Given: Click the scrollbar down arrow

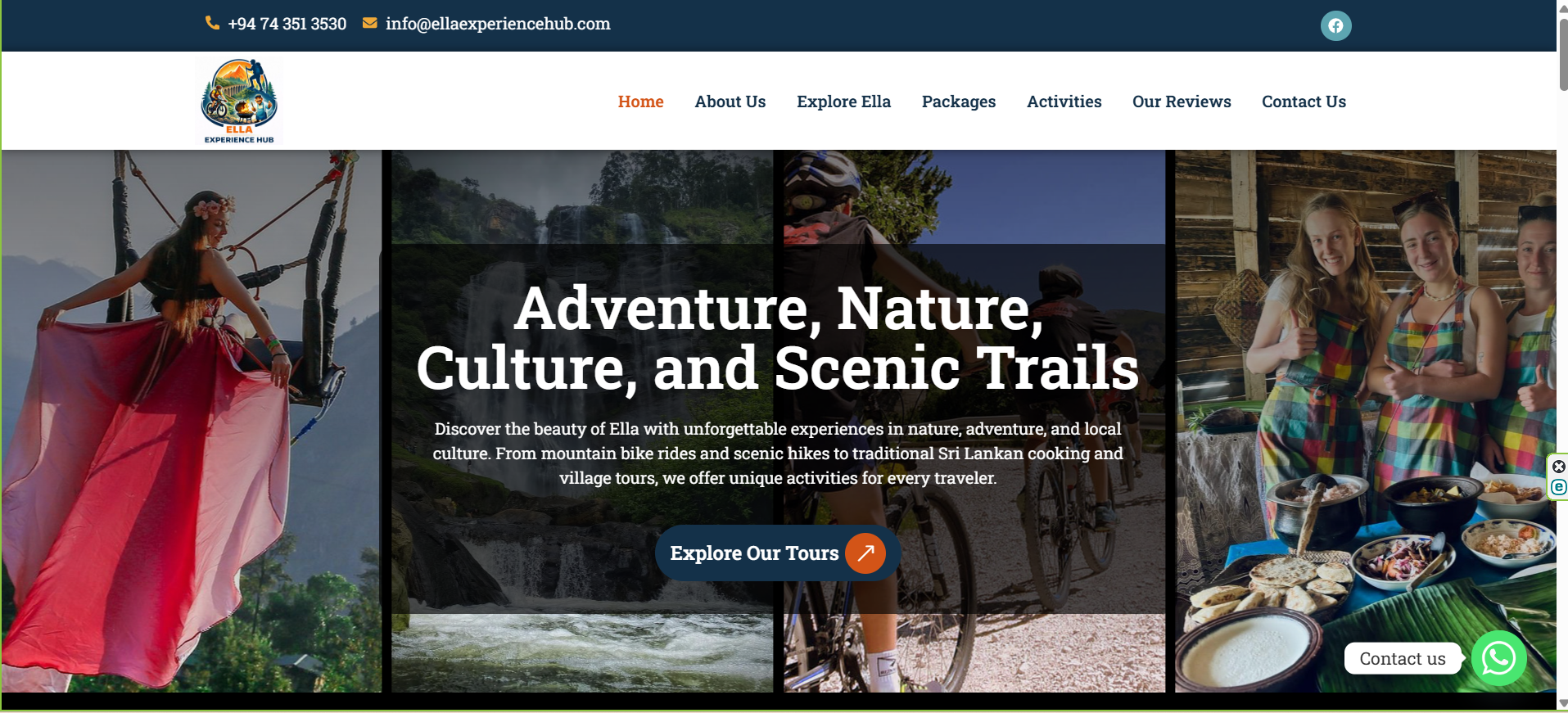Looking at the screenshot, I should [x=1562, y=703].
